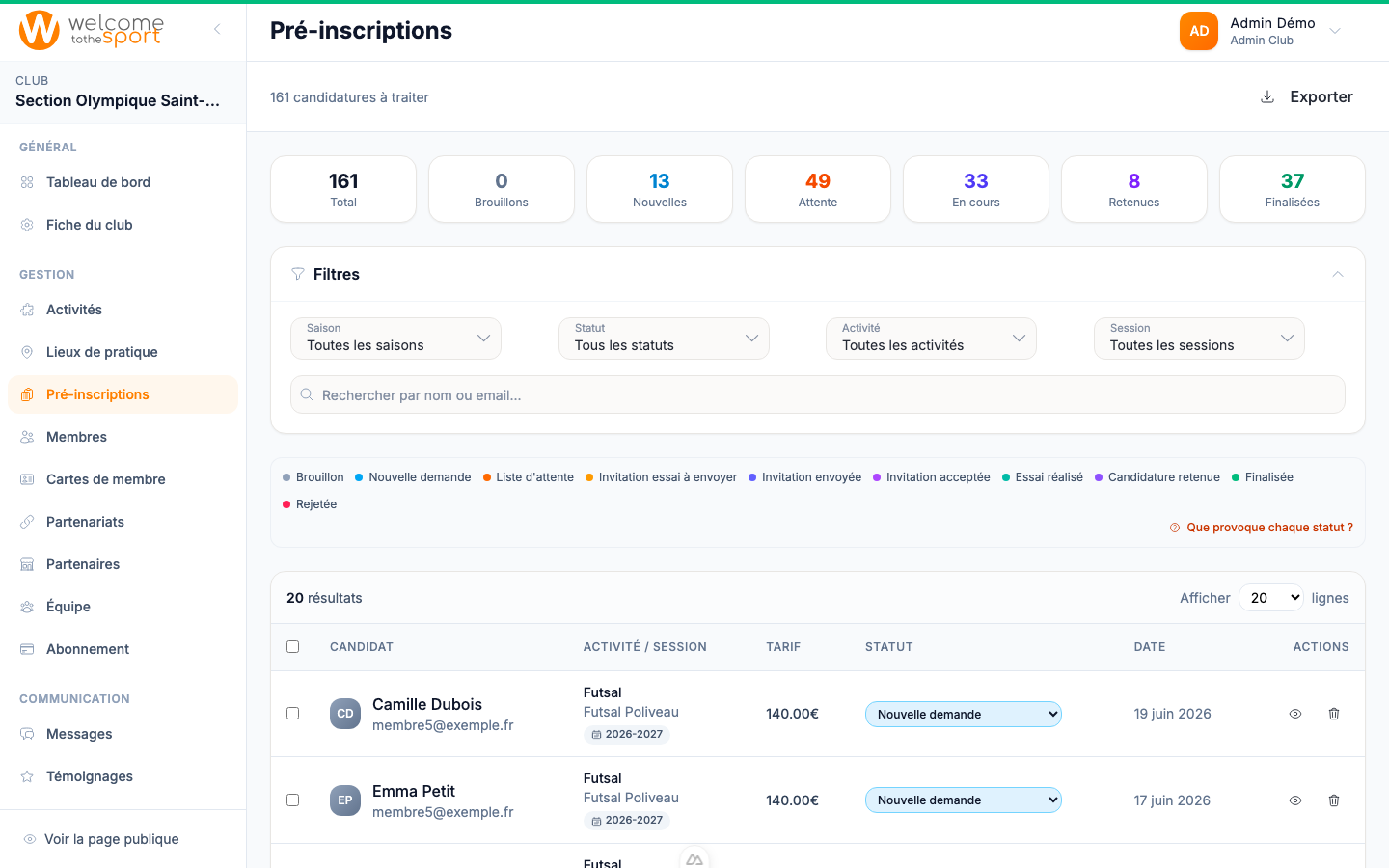Click the Exporter button
This screenshot has height=868, width=1389.
[1307, 96]
